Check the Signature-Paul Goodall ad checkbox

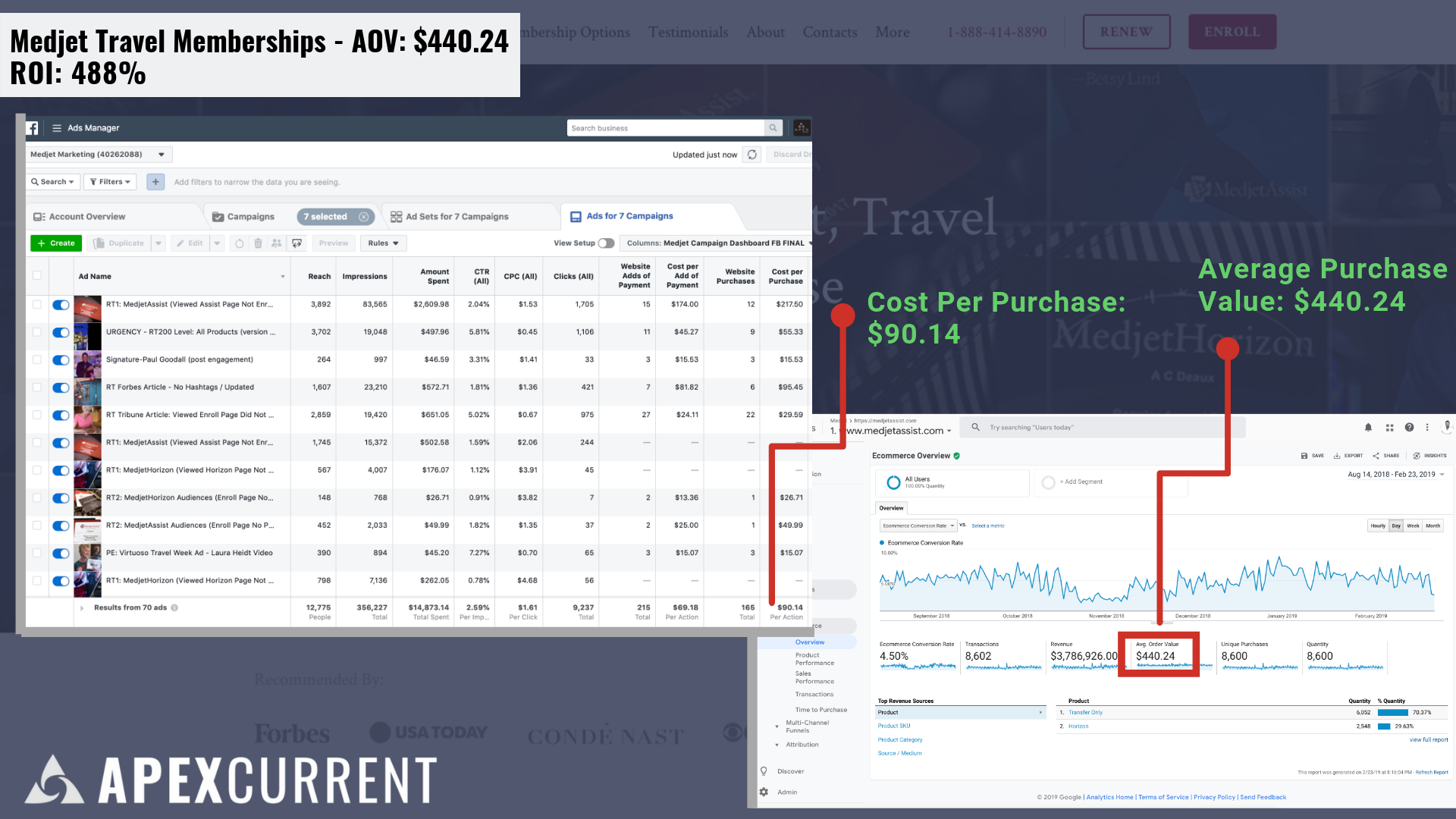click(36, 359)
